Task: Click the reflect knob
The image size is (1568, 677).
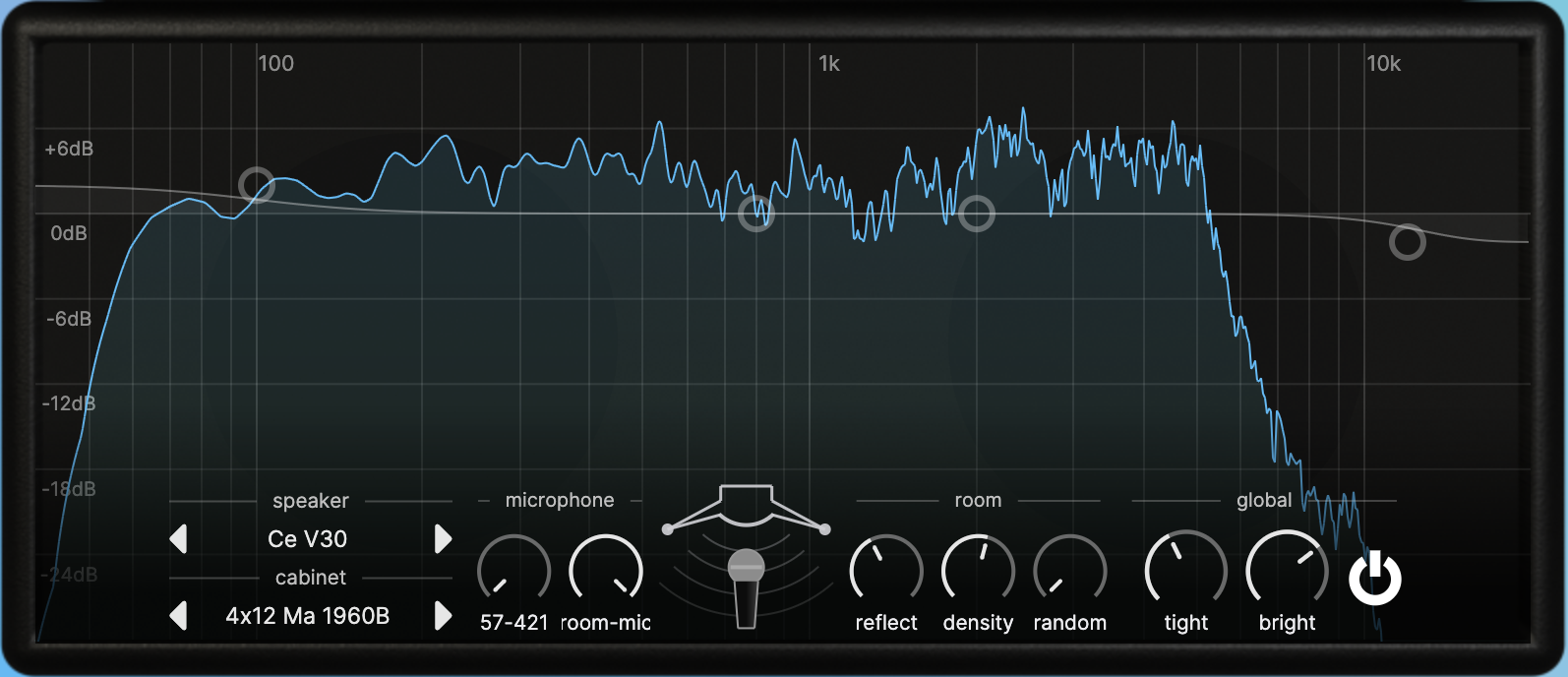Action: tap(885, 571)
